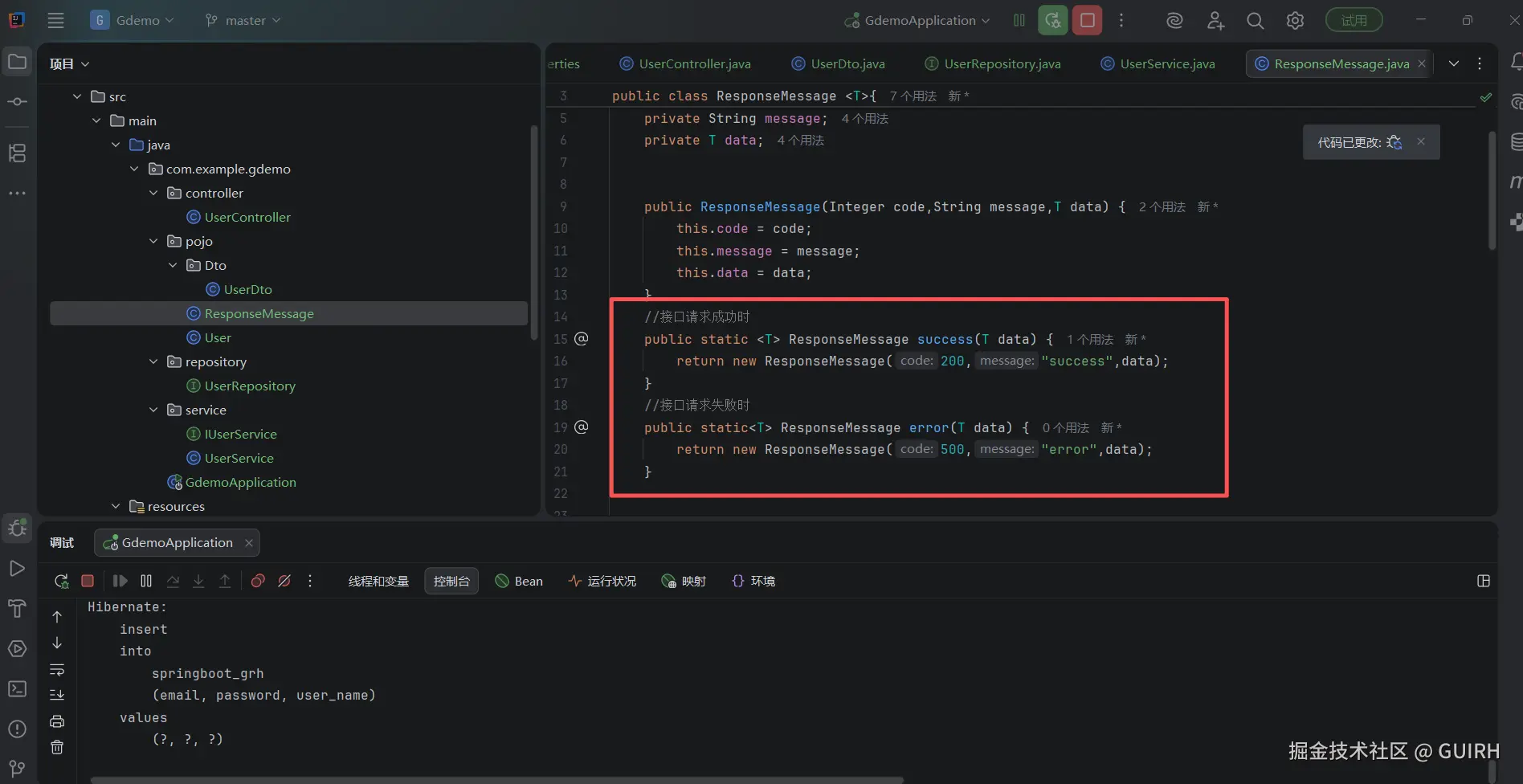Close the ResponseMessage.java tab

tap(1422, 63)
